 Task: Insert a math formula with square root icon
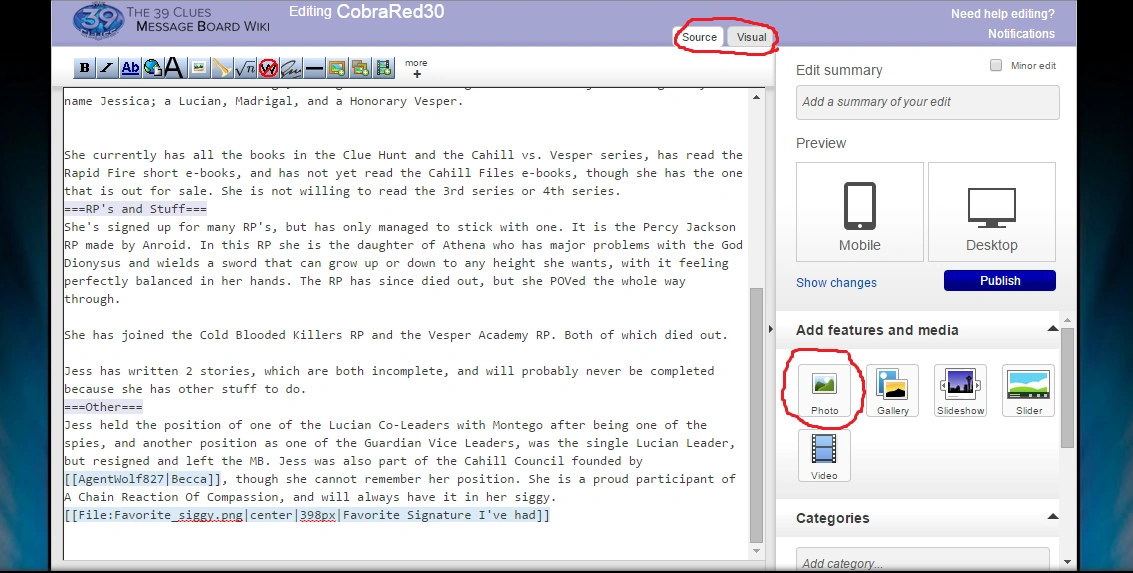click(x=244, y=68)
